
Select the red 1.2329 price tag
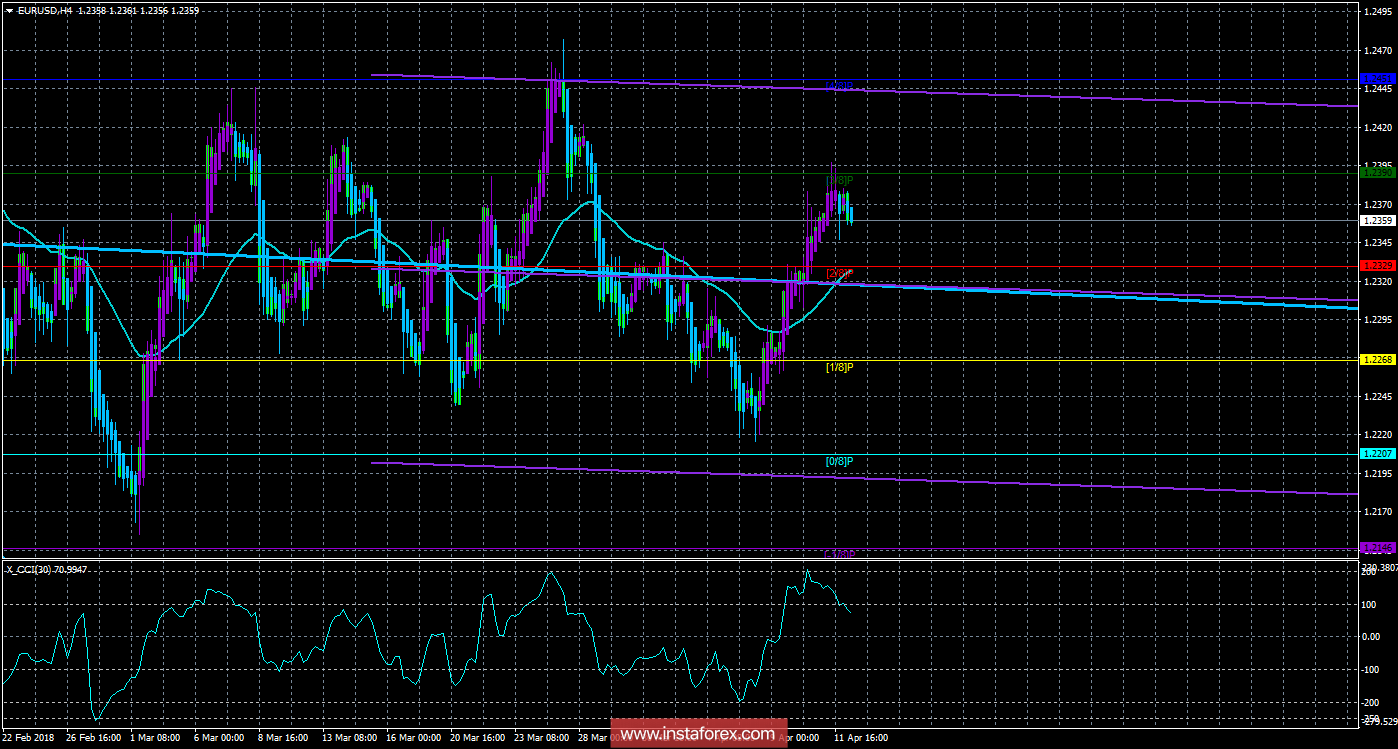[1377, 266]
